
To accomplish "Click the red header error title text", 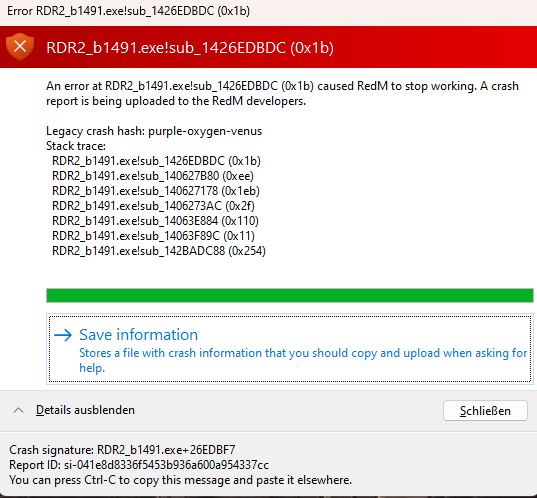I will click(x=190, y=48).
